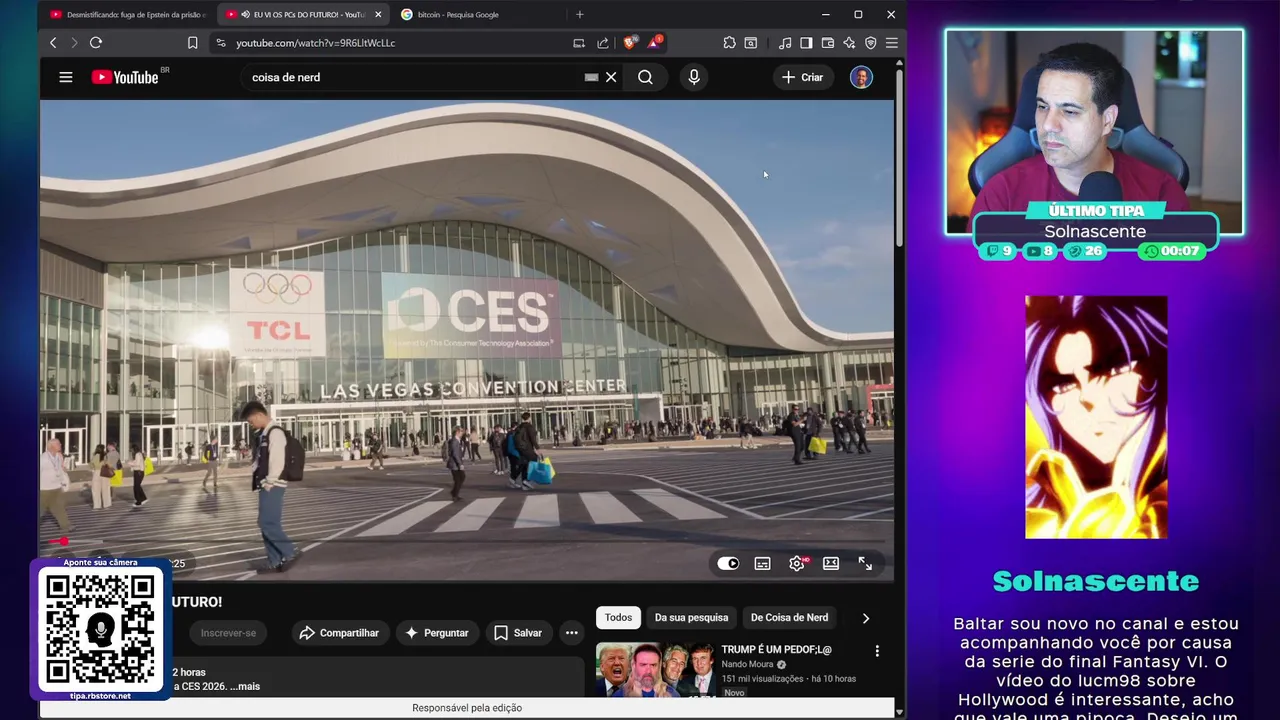Clear the YouTube search text
1280x720 pixels.
(x=611, y=77)
